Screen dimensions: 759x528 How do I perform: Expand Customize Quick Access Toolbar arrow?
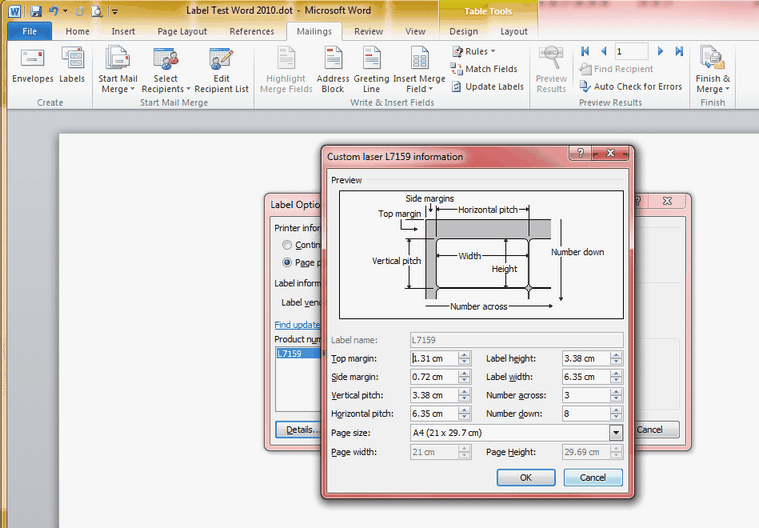115,11
